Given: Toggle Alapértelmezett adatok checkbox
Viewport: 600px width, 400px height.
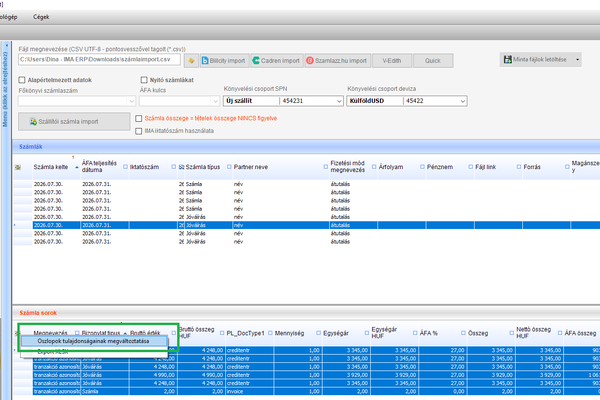Looking at the screenshot, I should tap(22, 80).
